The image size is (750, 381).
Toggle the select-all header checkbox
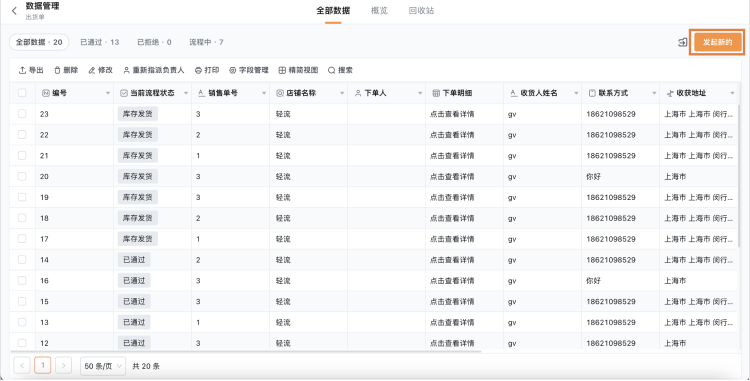tap(22, 93)
